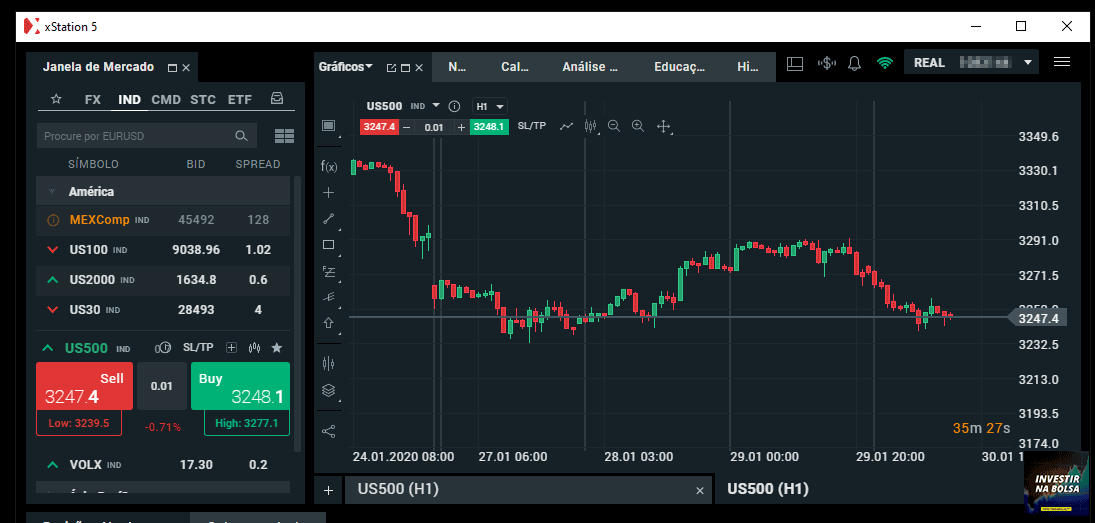Select the trend line drawing tool
The width and height of the screenshot is (1095, 523).
click(329, 219)
